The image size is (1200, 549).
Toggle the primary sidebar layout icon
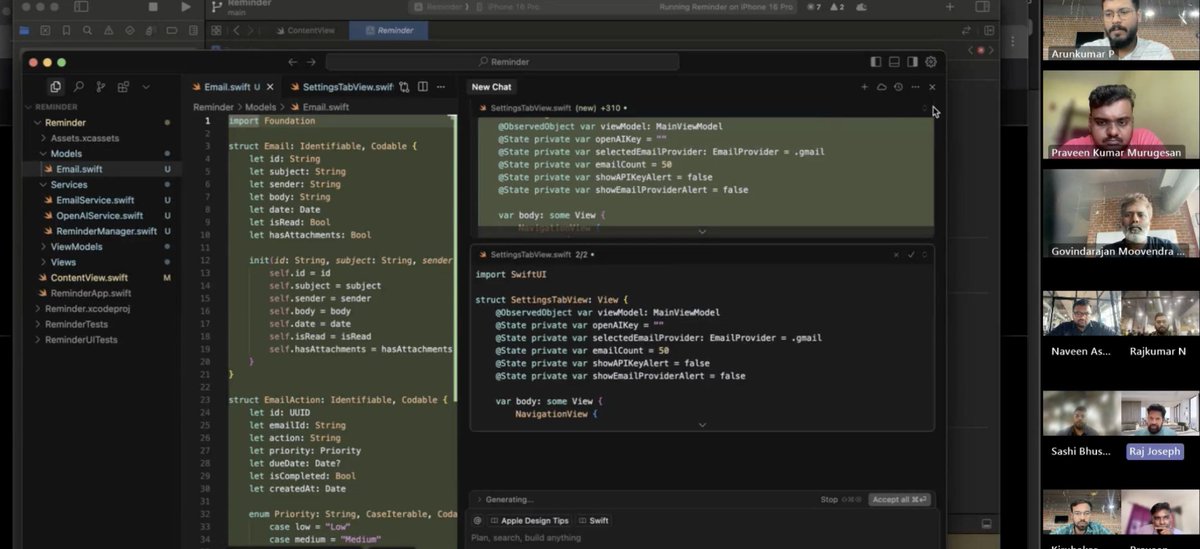coord(876,62)
